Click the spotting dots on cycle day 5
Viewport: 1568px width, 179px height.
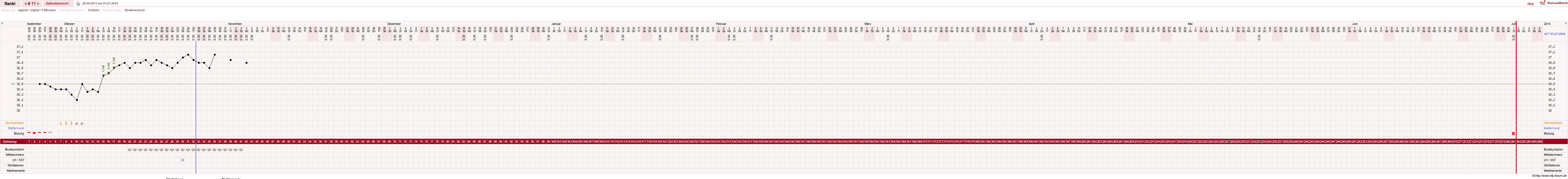coord(50,133)
